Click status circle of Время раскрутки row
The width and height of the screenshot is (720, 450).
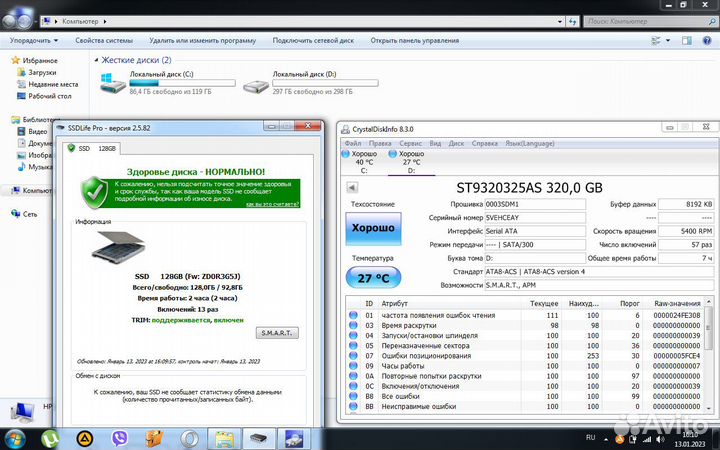coord(353,326)
